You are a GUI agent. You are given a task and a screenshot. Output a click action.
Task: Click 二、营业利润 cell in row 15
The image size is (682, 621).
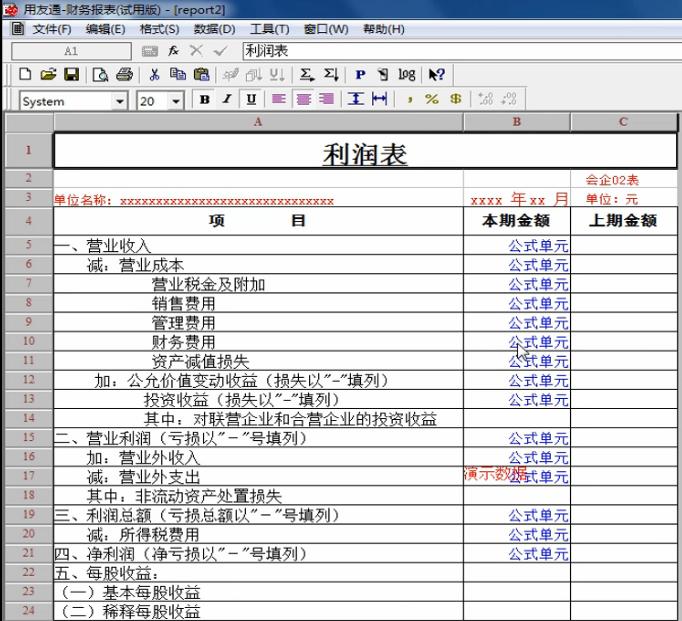point(258,437)
